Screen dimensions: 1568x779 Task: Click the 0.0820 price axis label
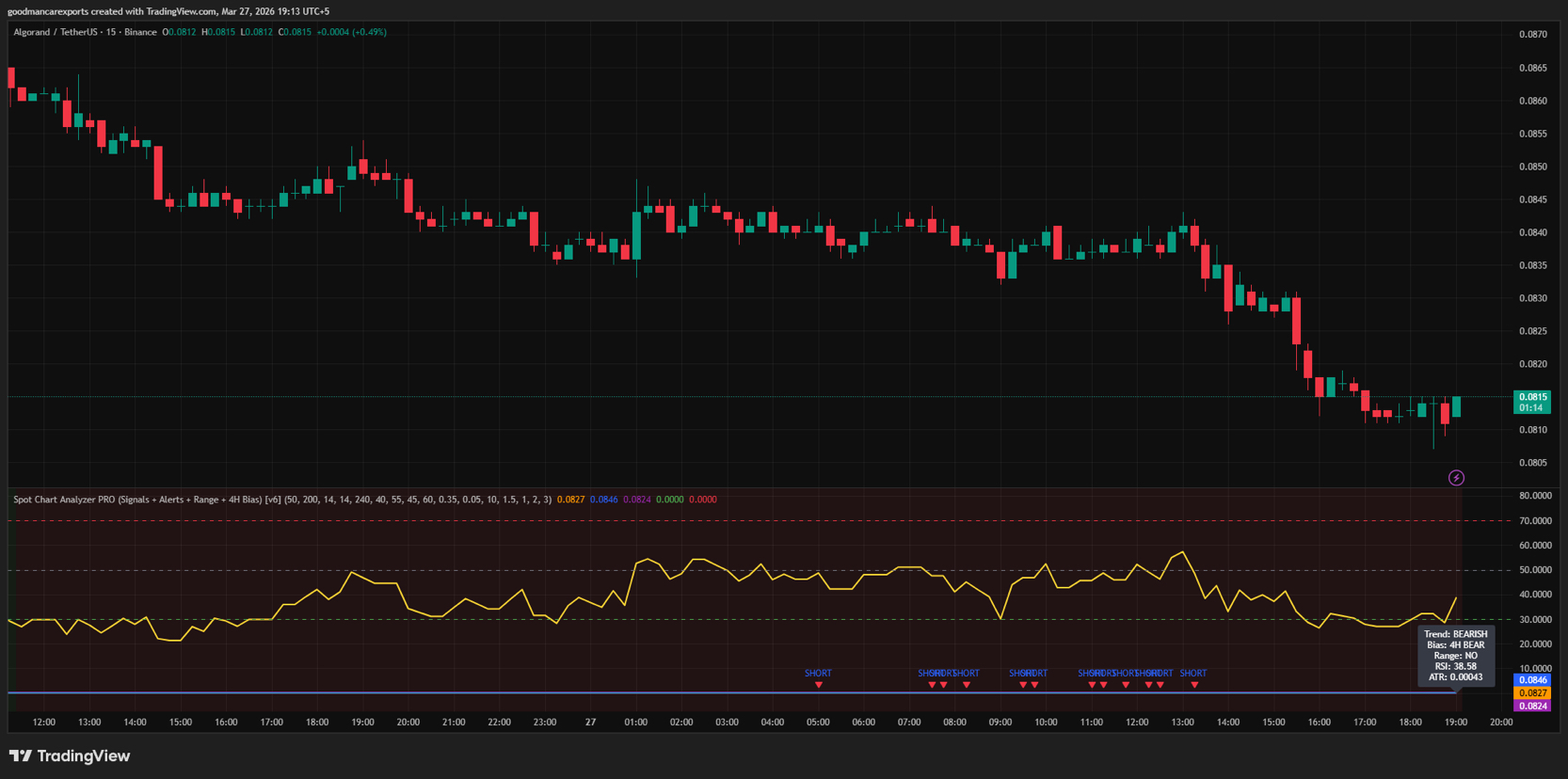pyautogui.click(x=1533, y=364)
